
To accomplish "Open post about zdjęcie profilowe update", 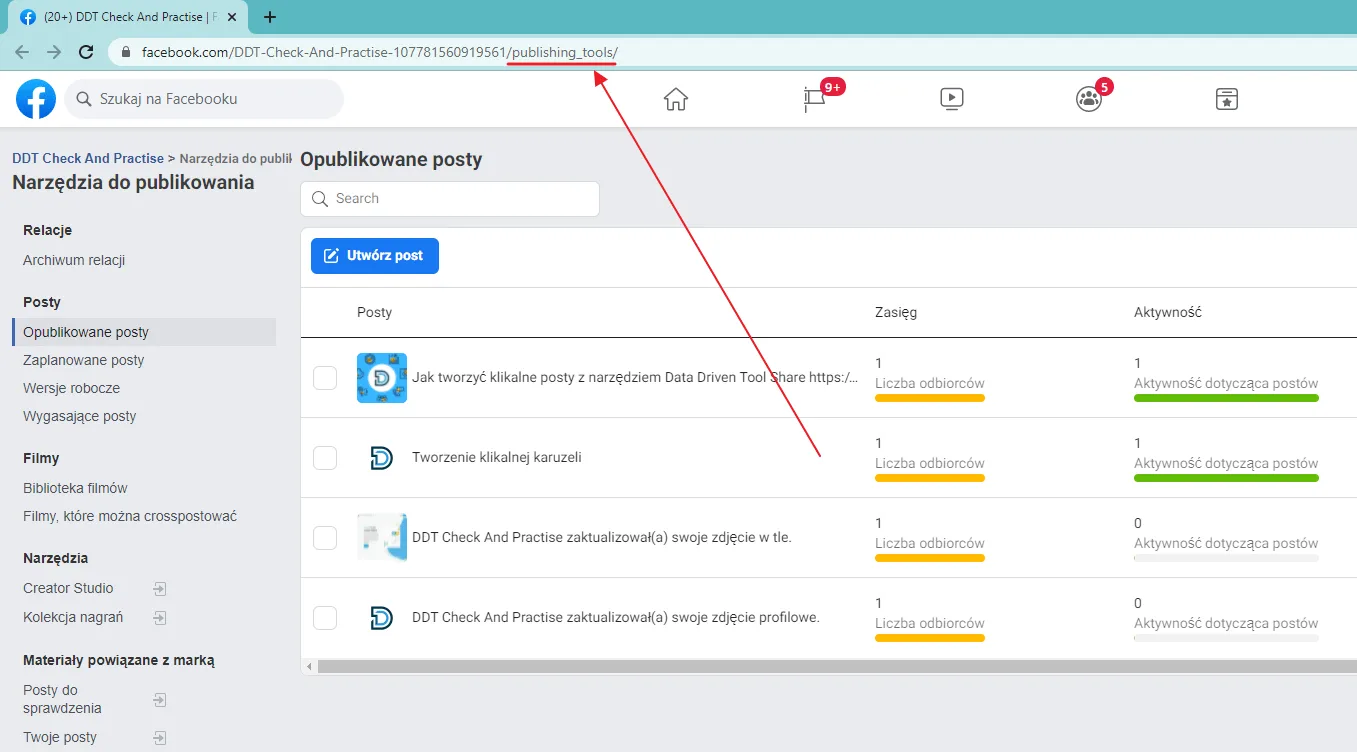I will click(616, 617).
